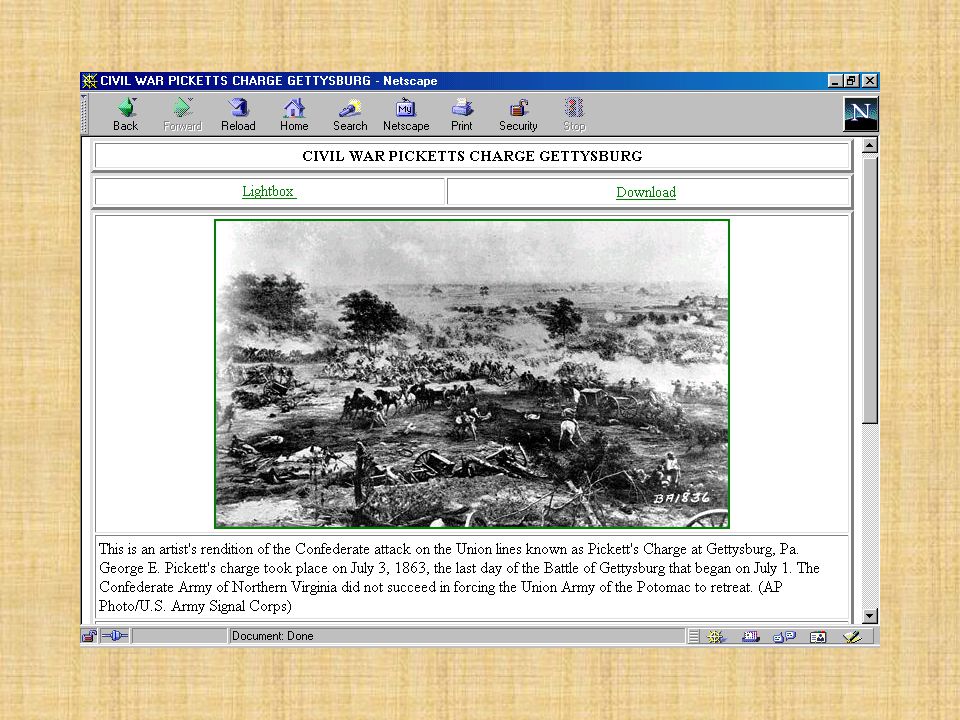Open the Search toolbar button
The width and height of the screenshot is (960, 720).
pos(350,115)
